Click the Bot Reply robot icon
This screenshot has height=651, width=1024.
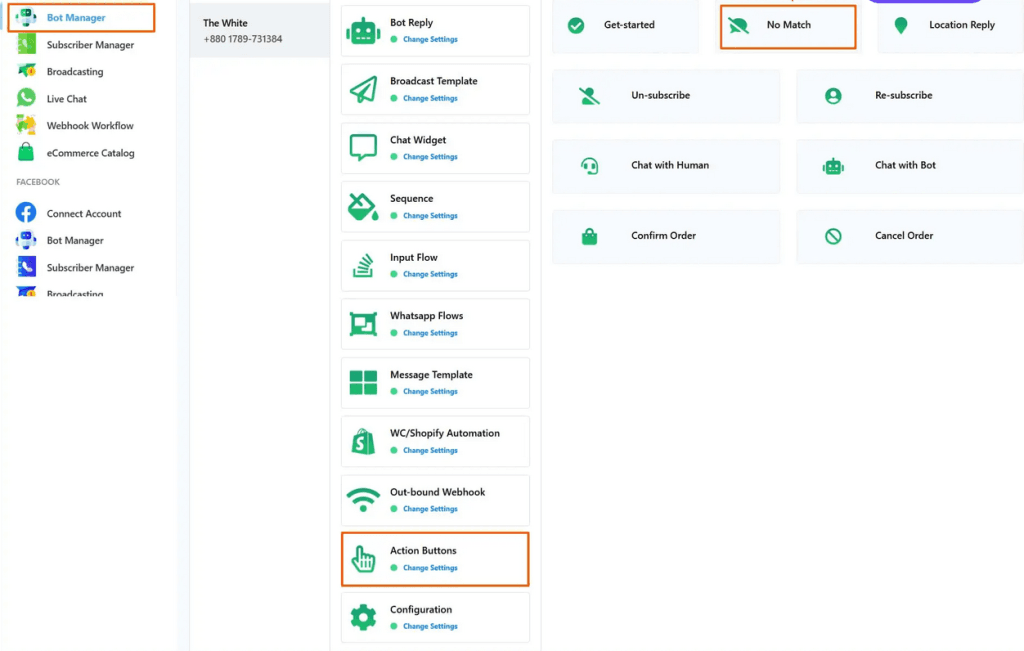coord(363,31)
